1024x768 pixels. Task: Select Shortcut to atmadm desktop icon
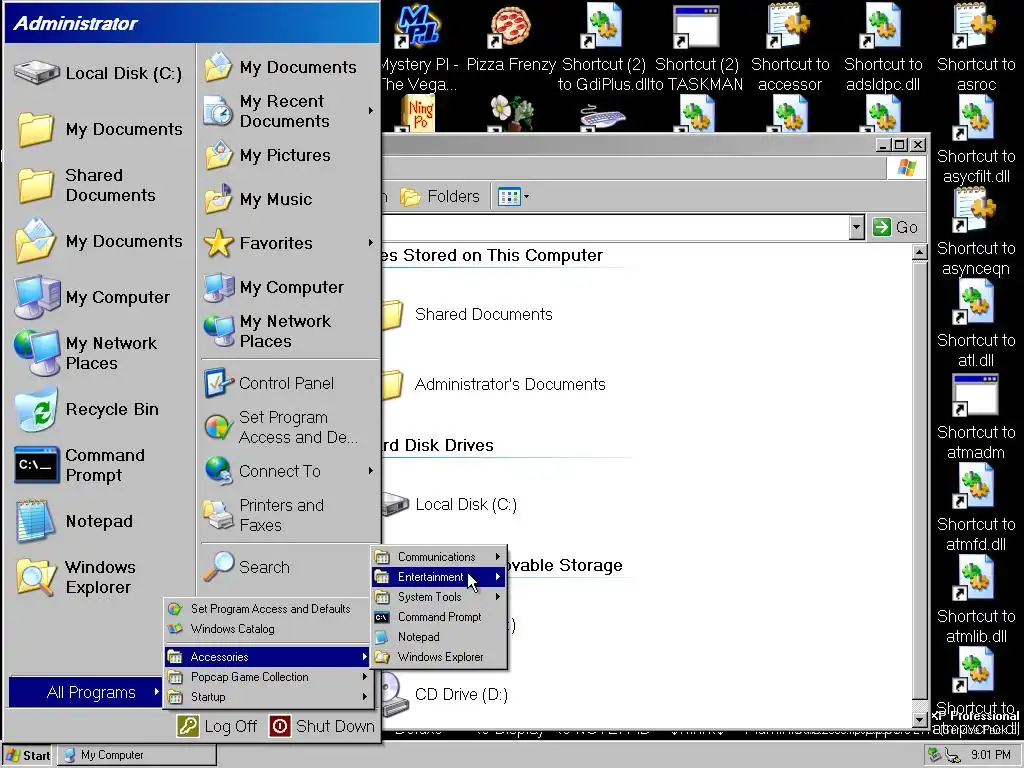point(976,416)
